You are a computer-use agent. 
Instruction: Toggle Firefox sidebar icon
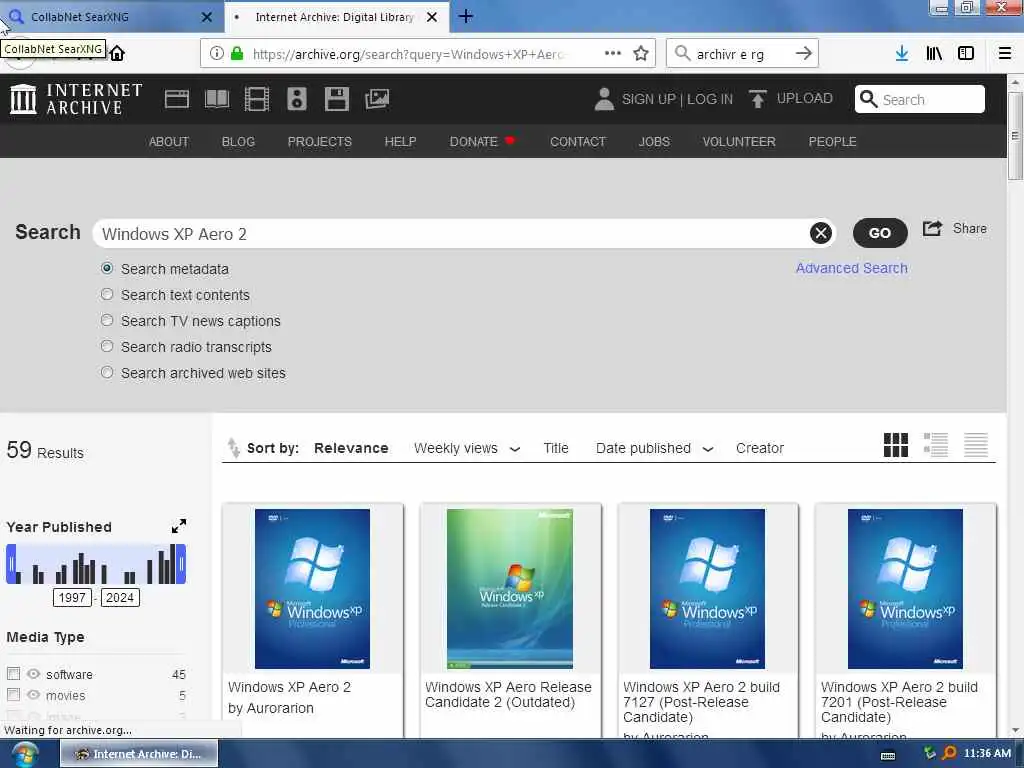pyautogui.click(x=966, y=54)
